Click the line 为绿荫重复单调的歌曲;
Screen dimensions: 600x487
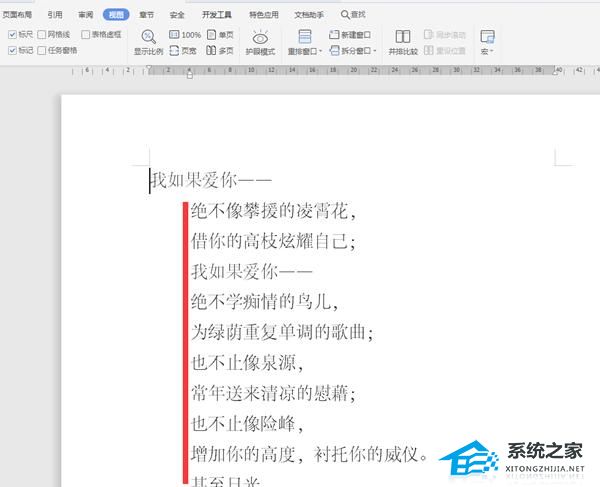point(282,332)
